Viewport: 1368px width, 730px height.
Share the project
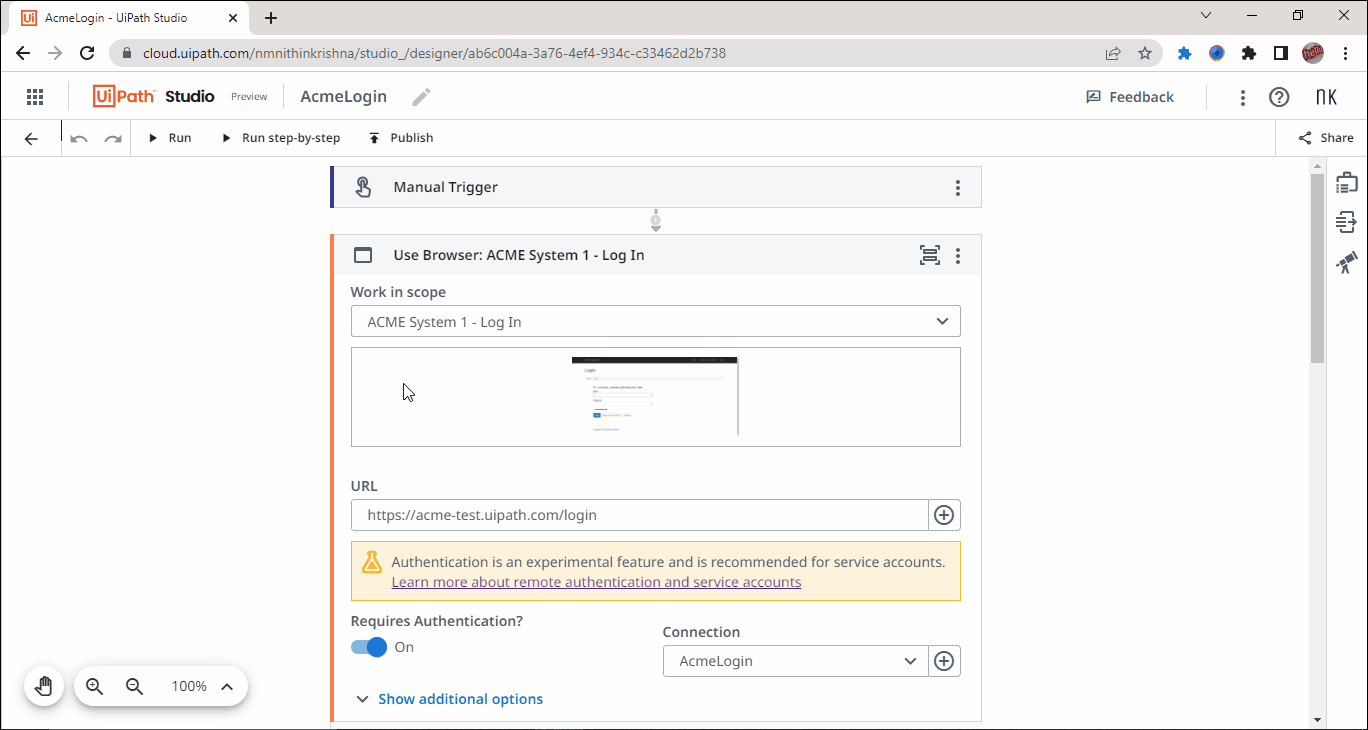pyautogui.click(x=1326, y=138)
